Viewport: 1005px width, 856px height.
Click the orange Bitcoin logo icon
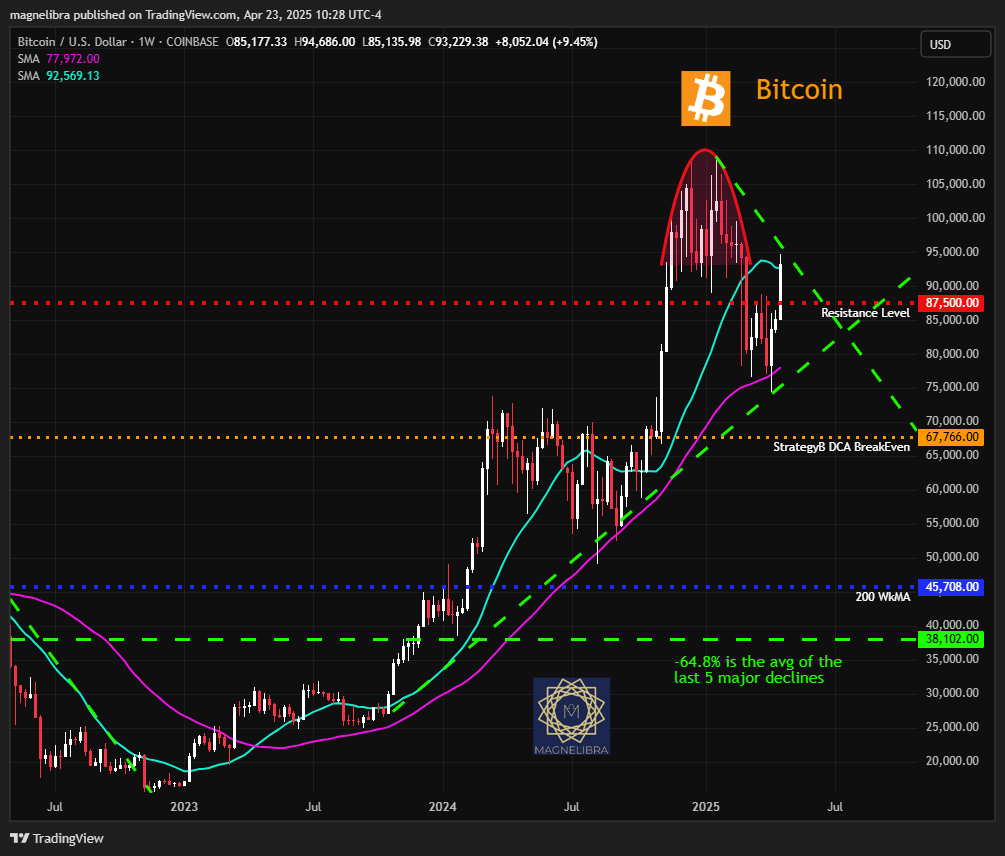(706, 98)
